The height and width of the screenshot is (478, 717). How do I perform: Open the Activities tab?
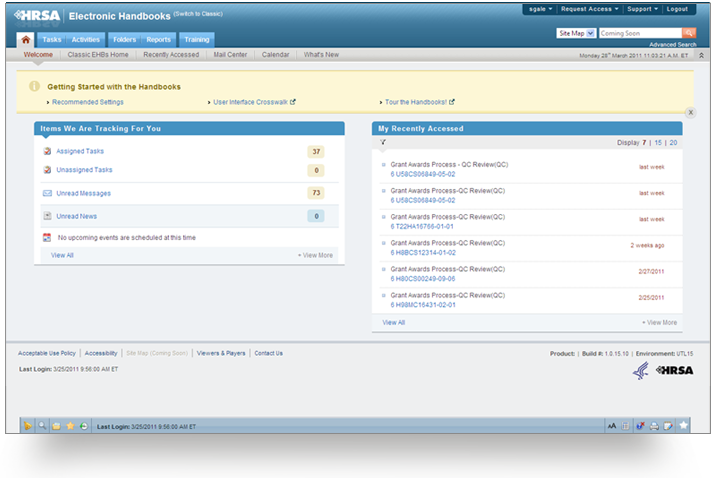pos(85,39)
